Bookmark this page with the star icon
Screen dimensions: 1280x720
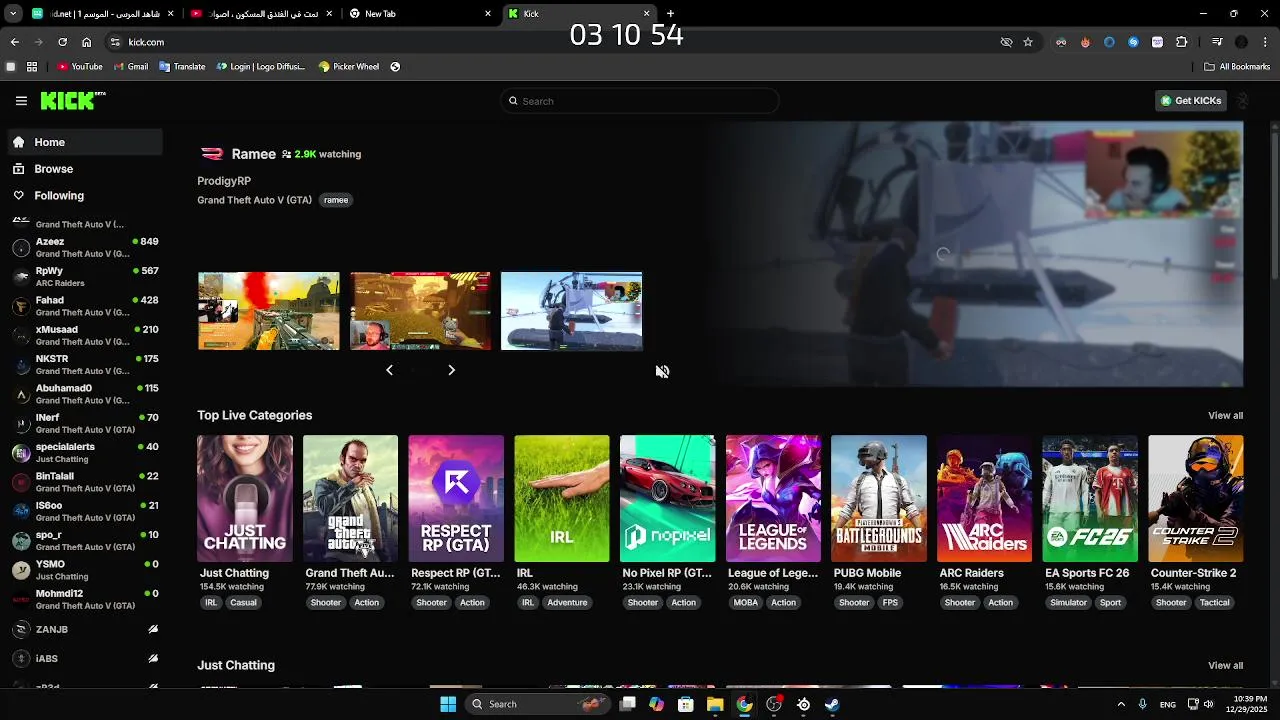point(1028,42)
